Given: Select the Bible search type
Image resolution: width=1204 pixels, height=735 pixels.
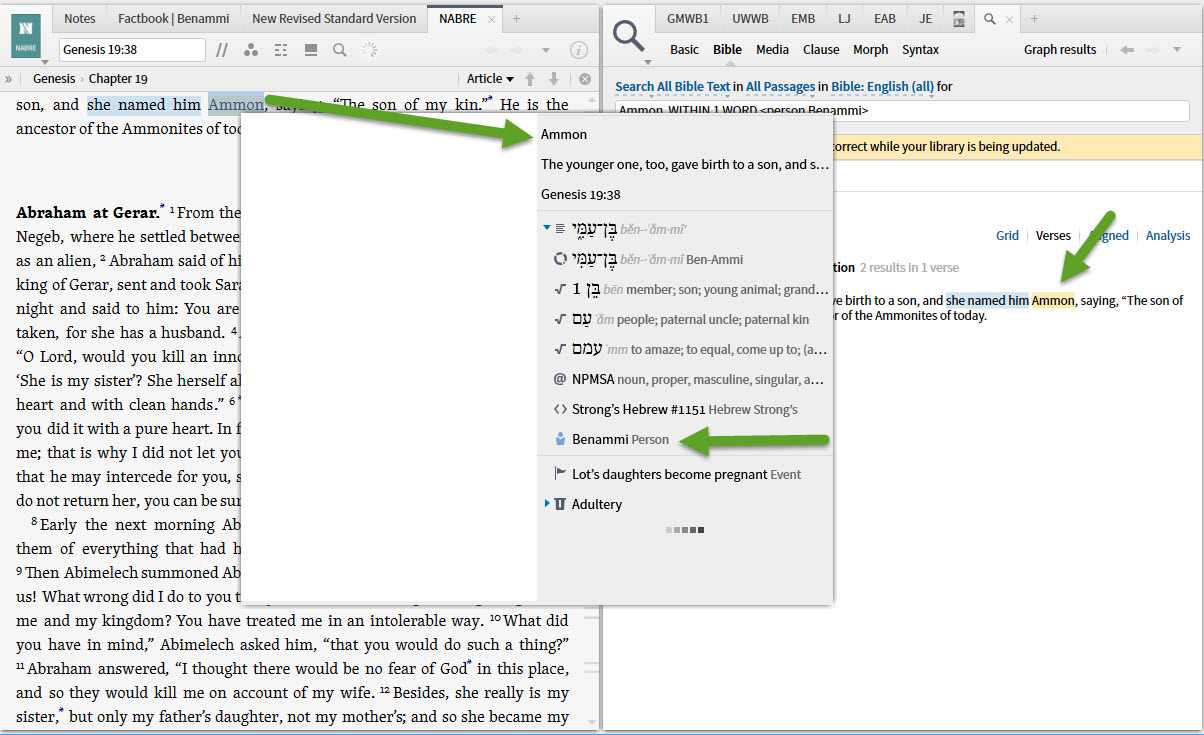Looking at the screenshot, I should click(728, 50).
